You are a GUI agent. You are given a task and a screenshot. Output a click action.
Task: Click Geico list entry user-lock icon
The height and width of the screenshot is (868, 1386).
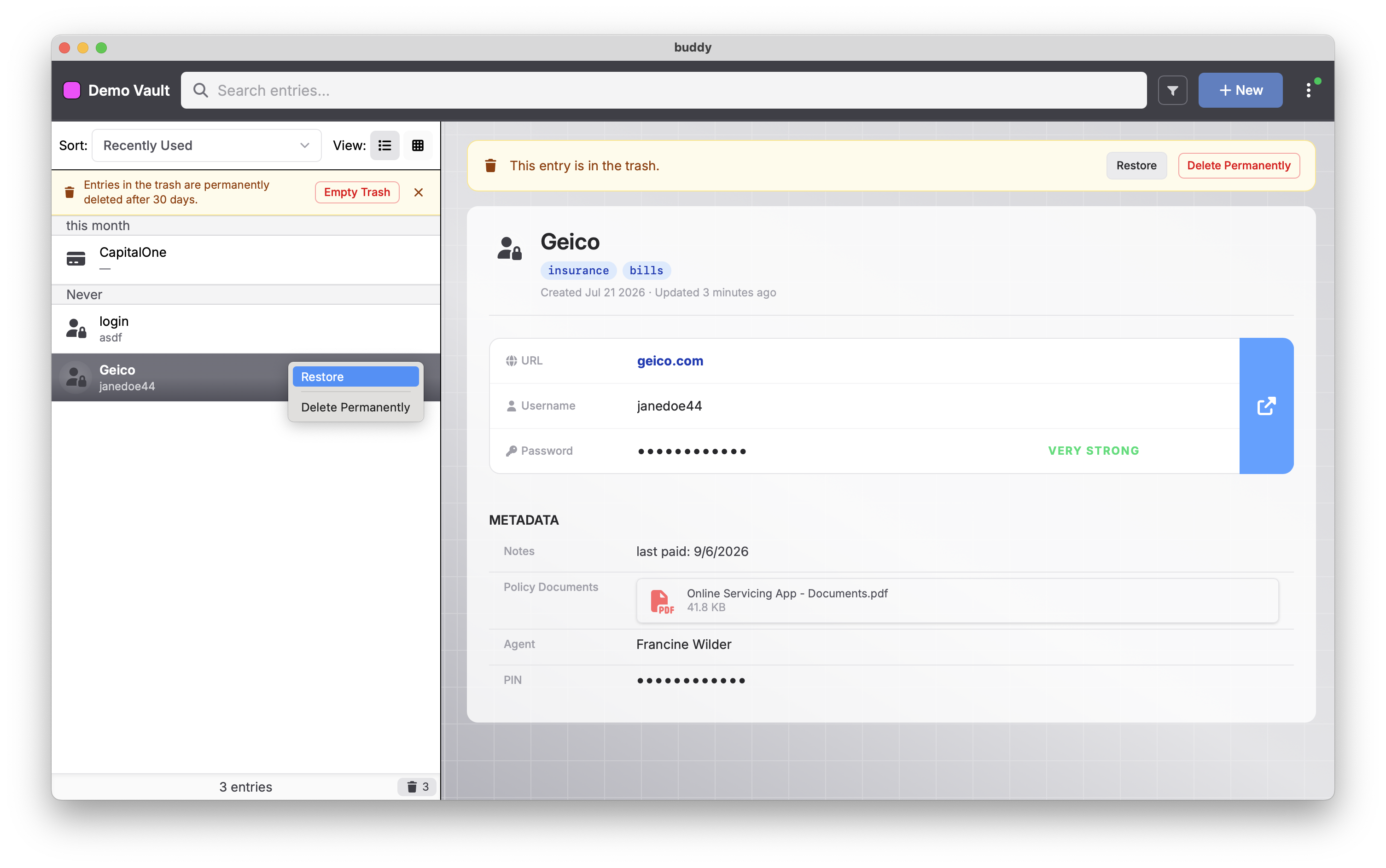(x=76, y=377)
